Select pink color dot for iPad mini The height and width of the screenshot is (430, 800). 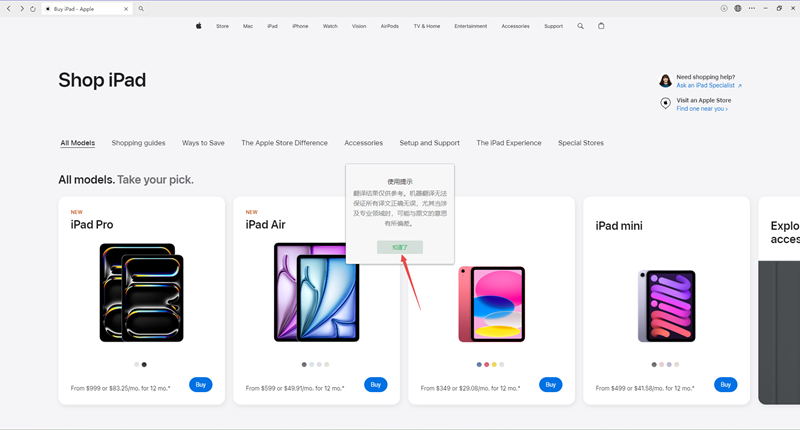(662, 365)
